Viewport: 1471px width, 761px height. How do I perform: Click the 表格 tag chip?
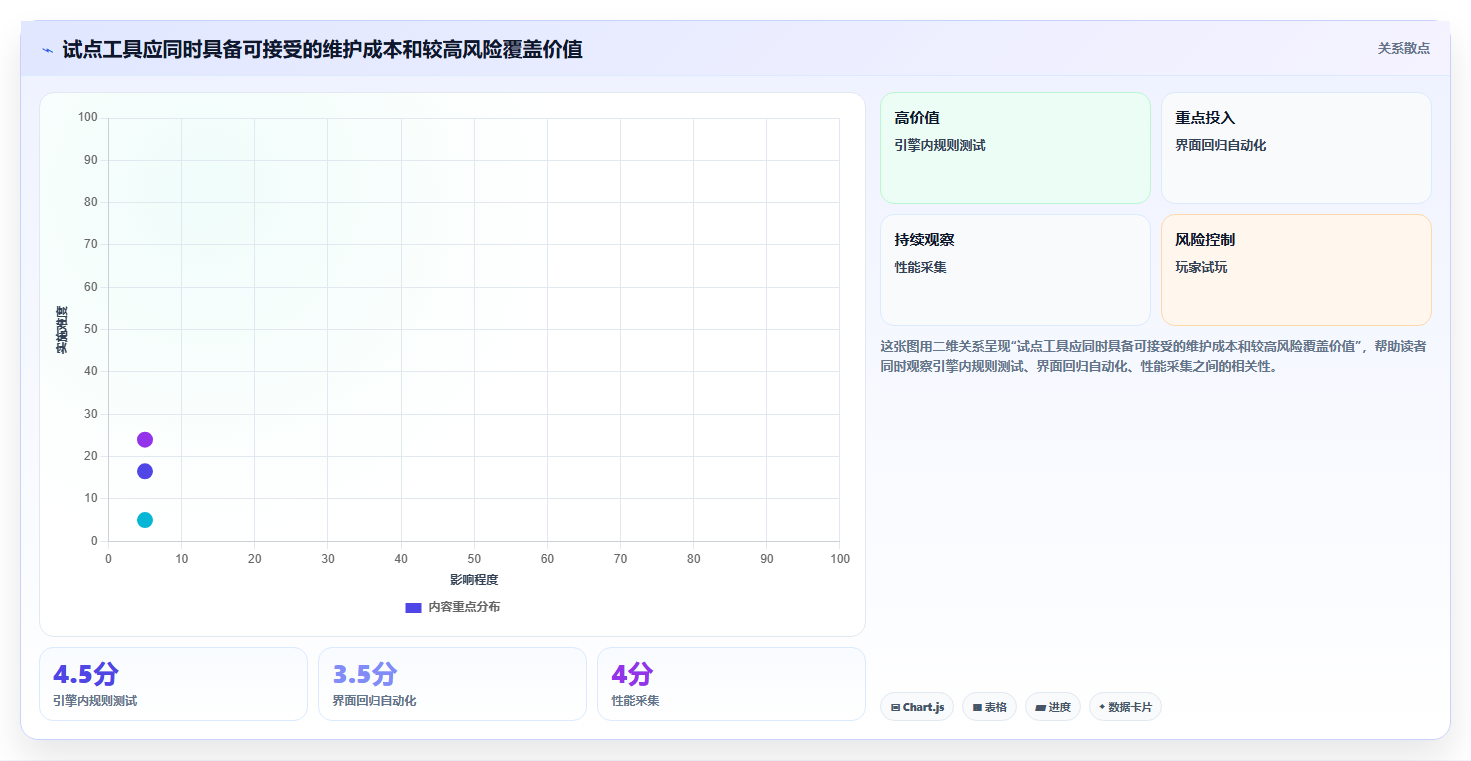coord(989,707)
